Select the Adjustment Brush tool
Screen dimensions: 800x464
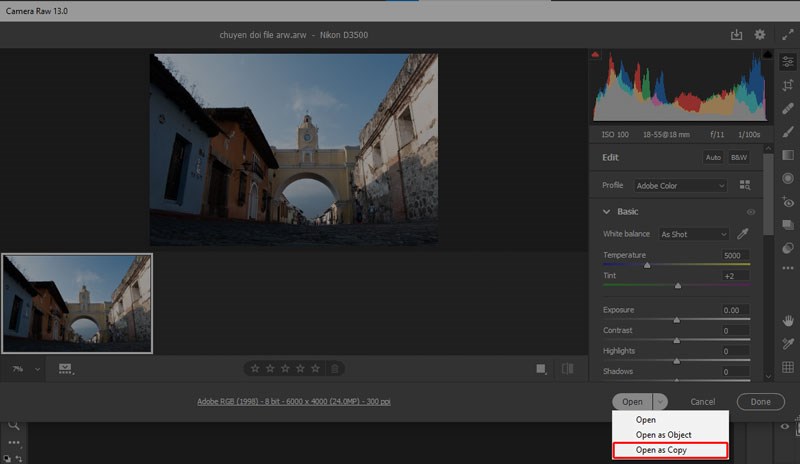[788, 132]
